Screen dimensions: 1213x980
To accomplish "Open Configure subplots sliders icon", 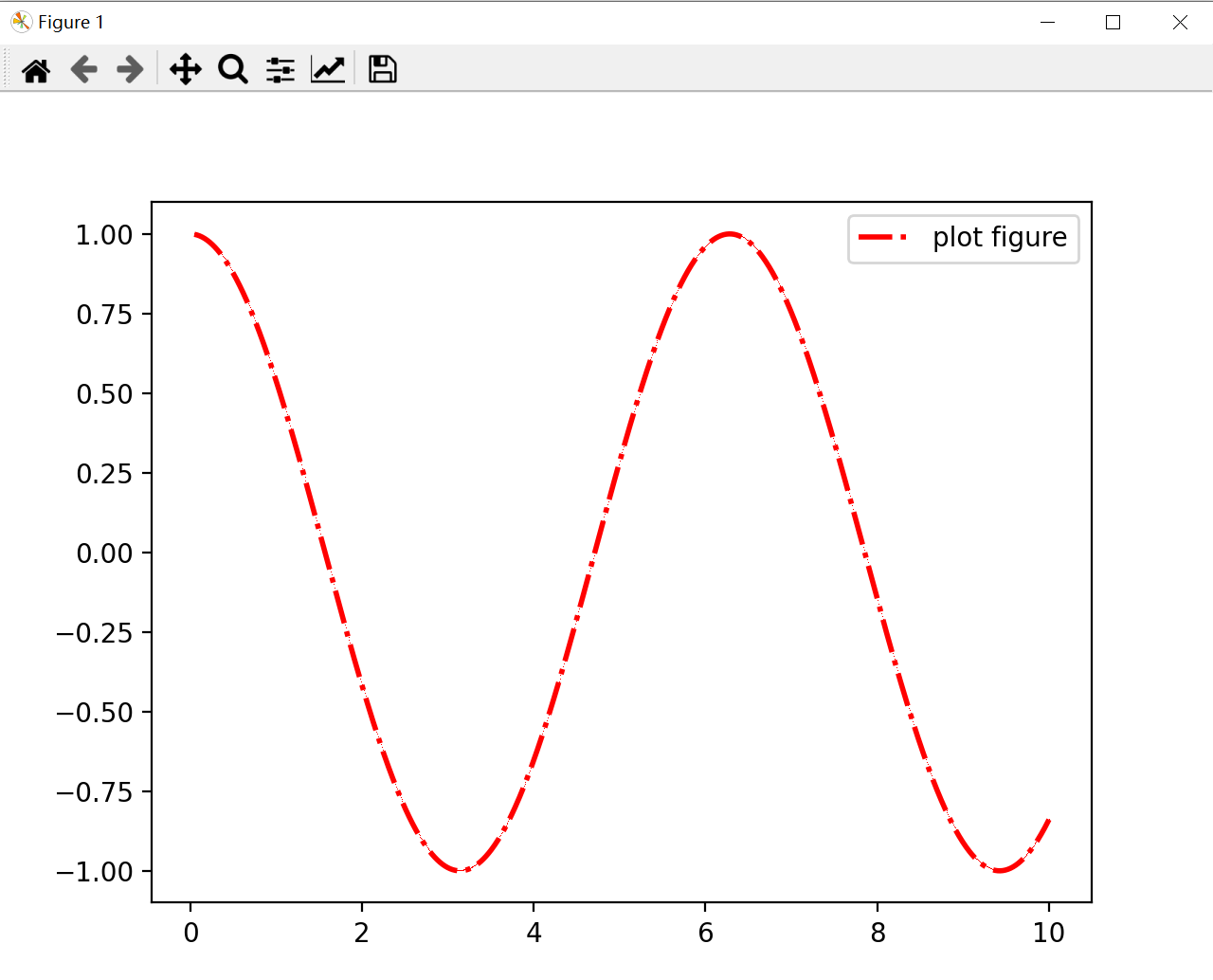I will click(281, 69).
